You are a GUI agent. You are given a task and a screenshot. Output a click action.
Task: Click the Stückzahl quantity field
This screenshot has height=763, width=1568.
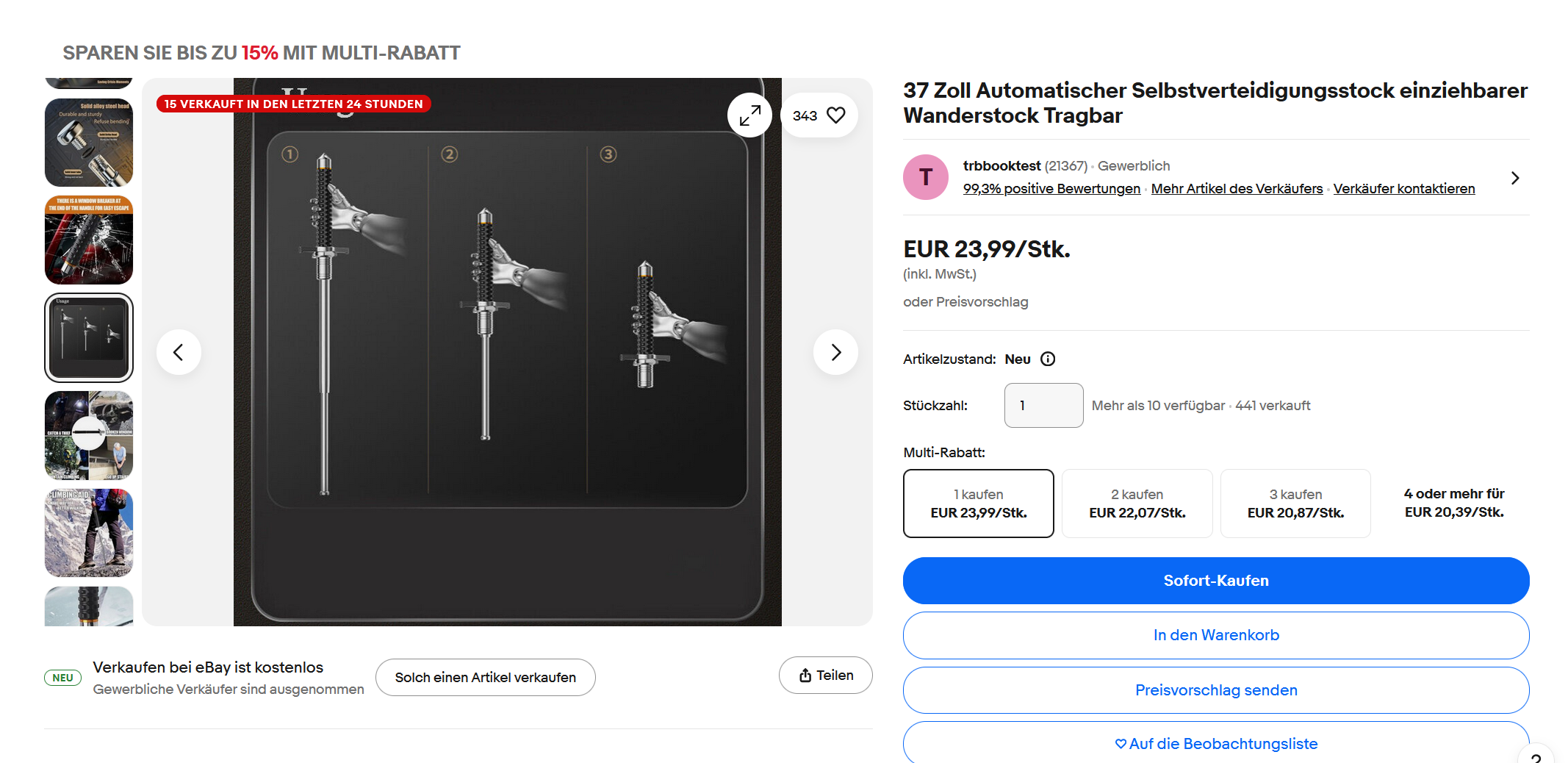pos(1043,405)
